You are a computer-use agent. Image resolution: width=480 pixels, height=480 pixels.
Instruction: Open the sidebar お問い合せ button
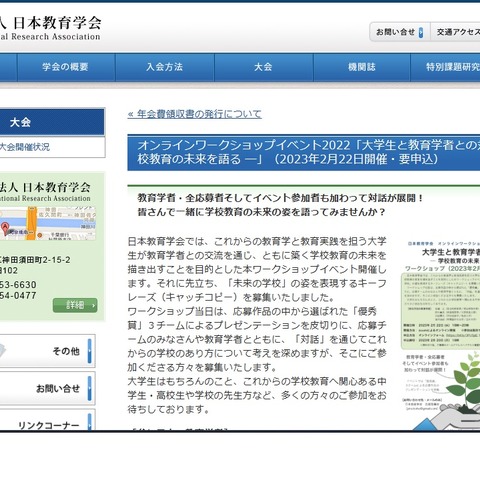point(47,388)
